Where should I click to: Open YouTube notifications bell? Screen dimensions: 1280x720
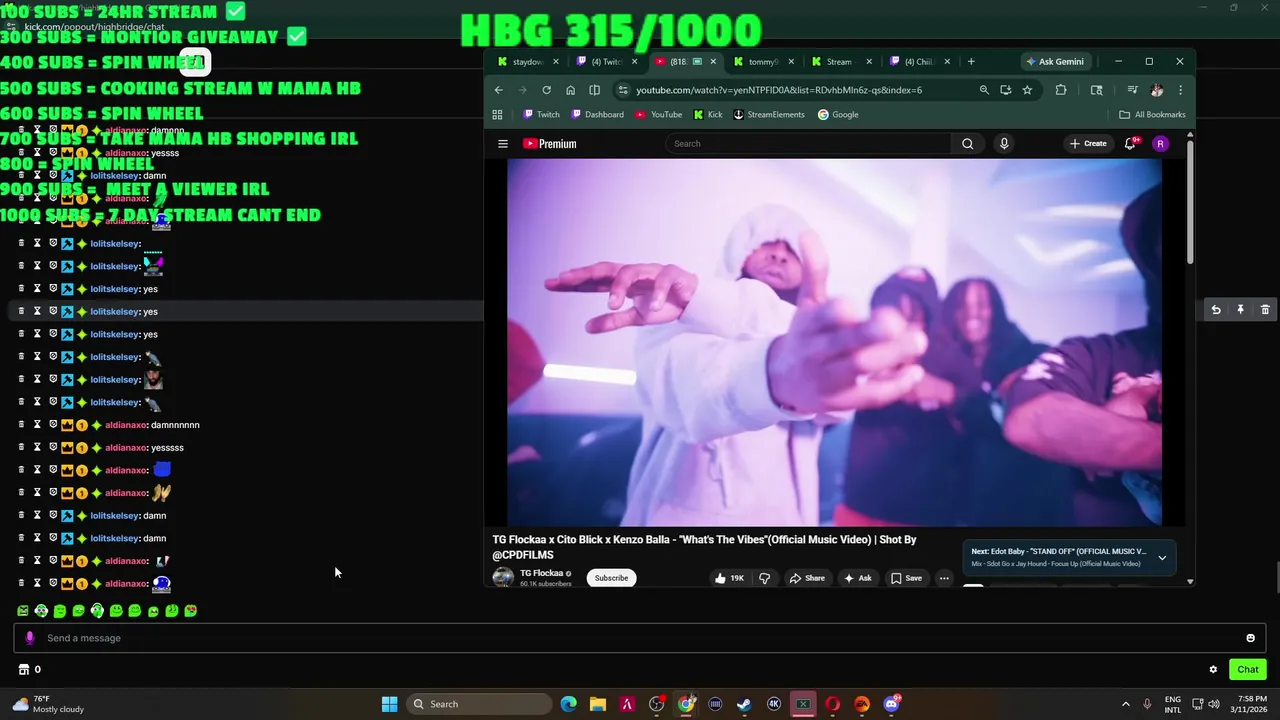click(x=1131, y=144)
